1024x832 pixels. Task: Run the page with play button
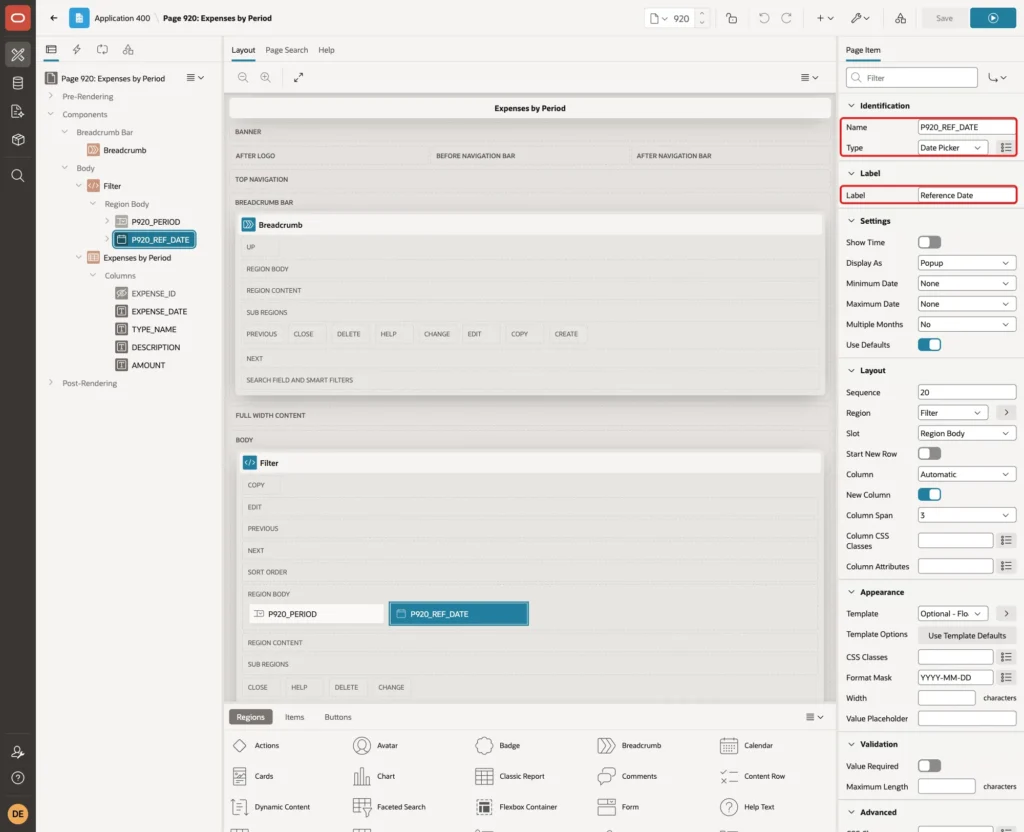pos(993,18)
